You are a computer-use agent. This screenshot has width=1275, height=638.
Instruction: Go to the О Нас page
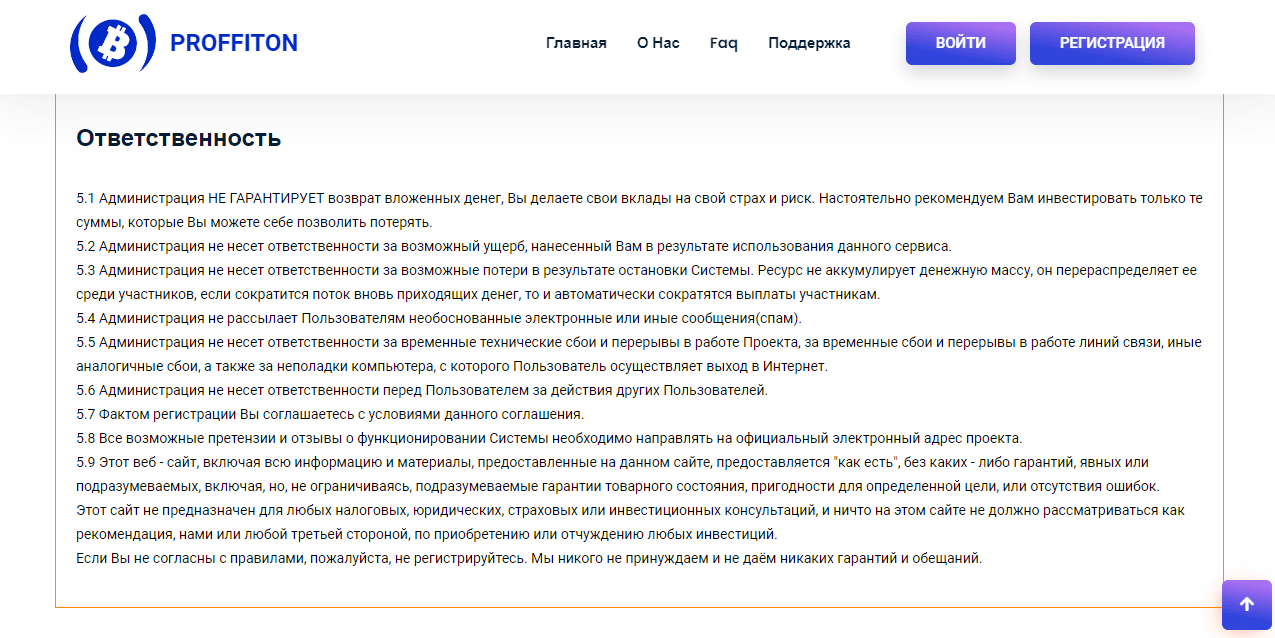658,43
